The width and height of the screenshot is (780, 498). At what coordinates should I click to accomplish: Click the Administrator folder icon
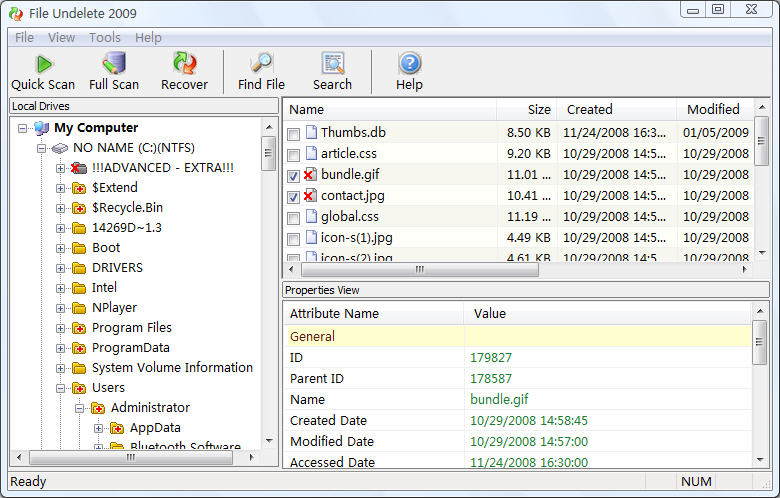(x=98, y=408)
